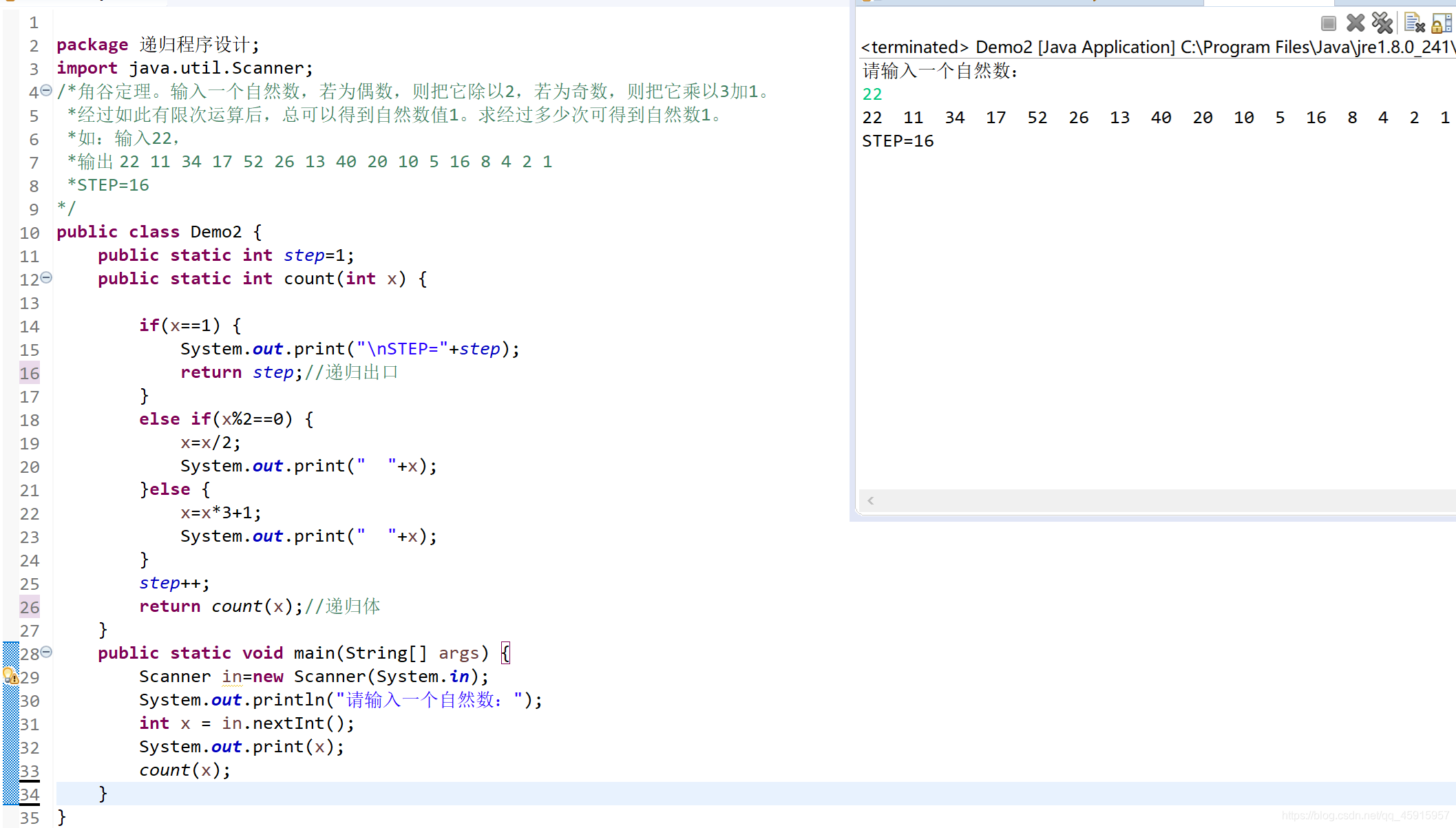1456x828 pixels.
Task: Click the 递归体 comment on line 26
Action: click(342, 606)
